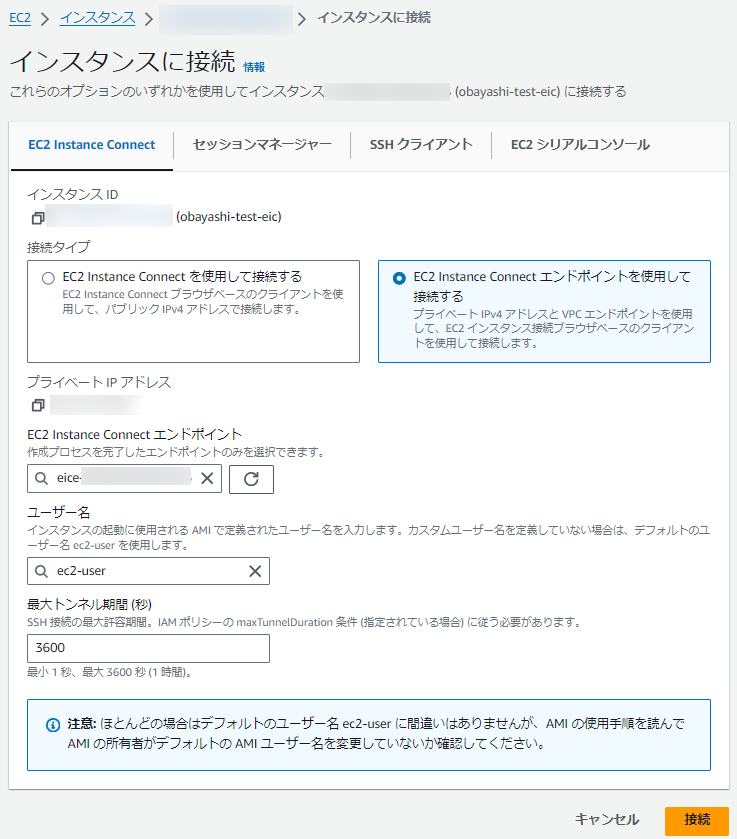737x839 pixels.
Task: Switch to the EC2 シリアルコンソール tab
Action: (x=580, y=145)
